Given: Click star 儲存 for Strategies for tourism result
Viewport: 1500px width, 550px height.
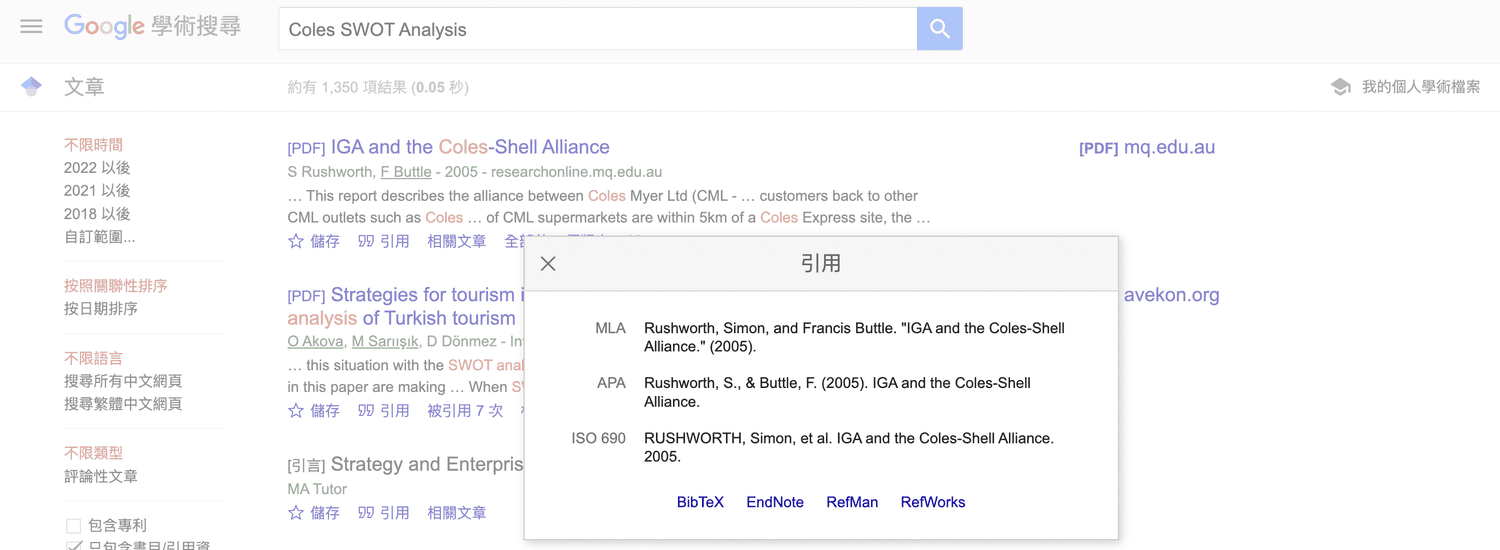Looking at the screenshot, I should pos(314,410).
